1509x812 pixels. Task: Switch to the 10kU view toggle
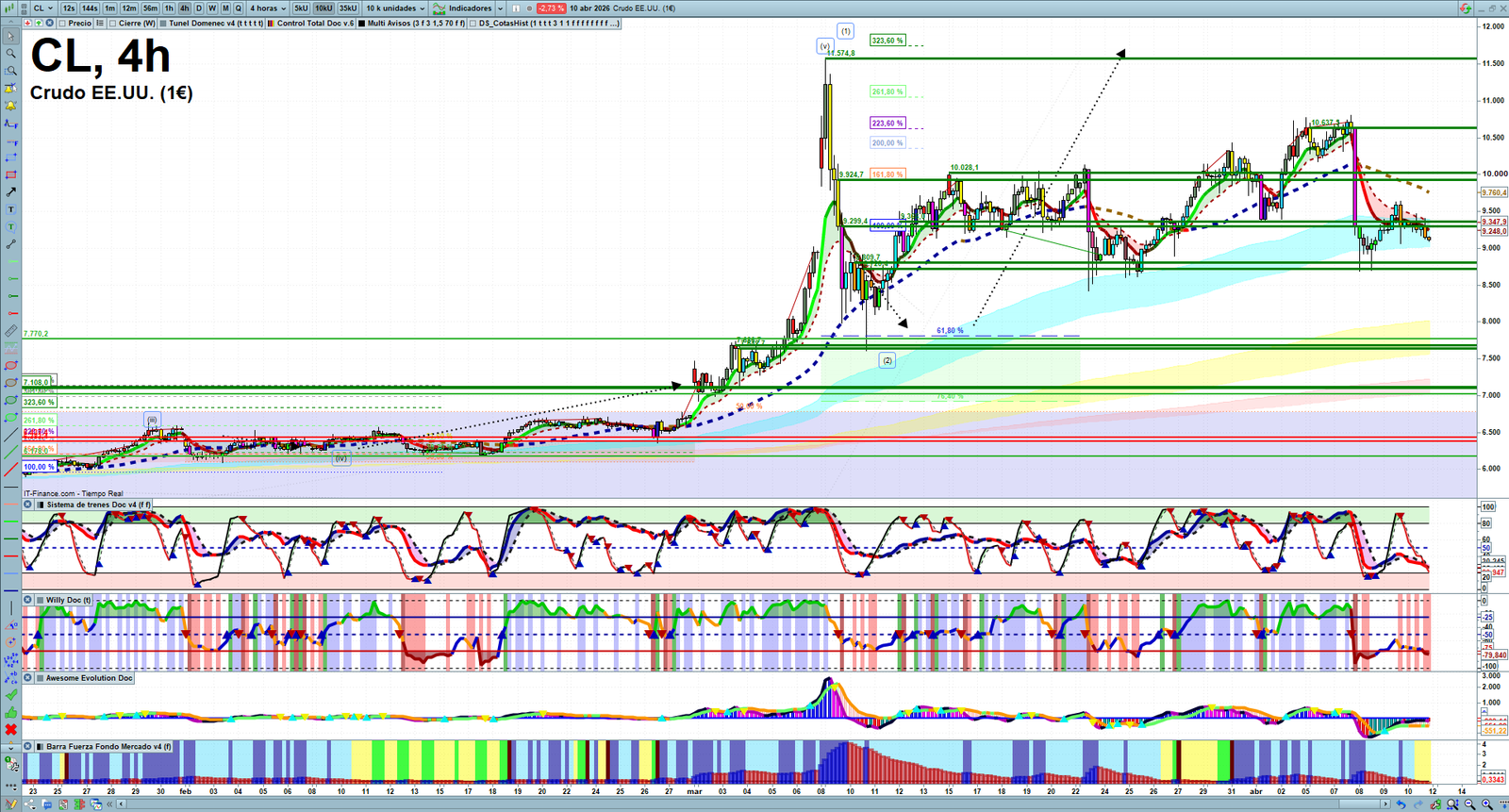pyautogui.click(x=323, y=8)
